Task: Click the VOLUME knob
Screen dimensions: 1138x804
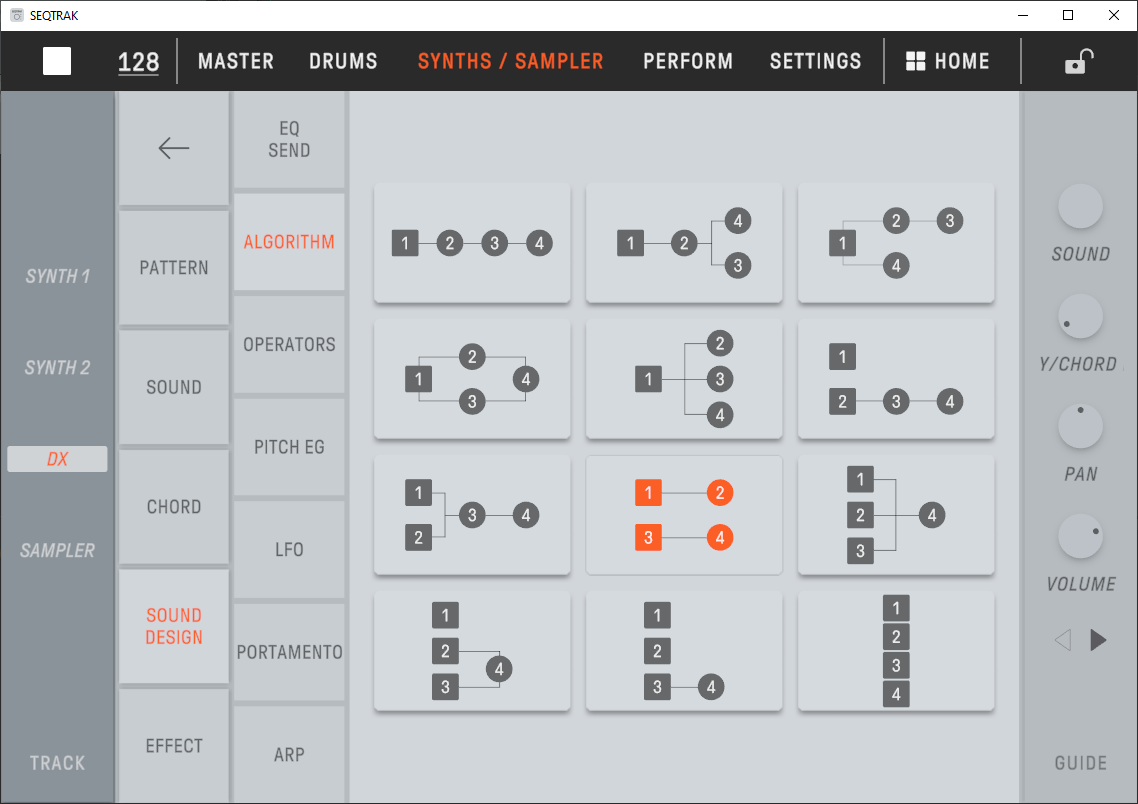Action: 1080,537
